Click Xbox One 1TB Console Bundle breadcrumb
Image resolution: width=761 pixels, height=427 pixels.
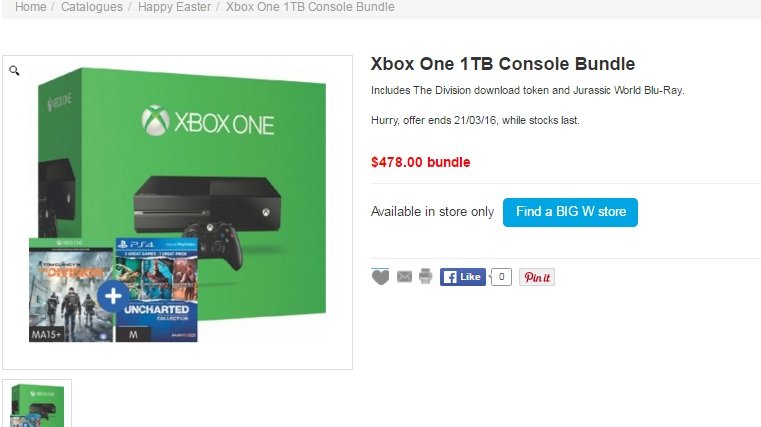[310, 7]
